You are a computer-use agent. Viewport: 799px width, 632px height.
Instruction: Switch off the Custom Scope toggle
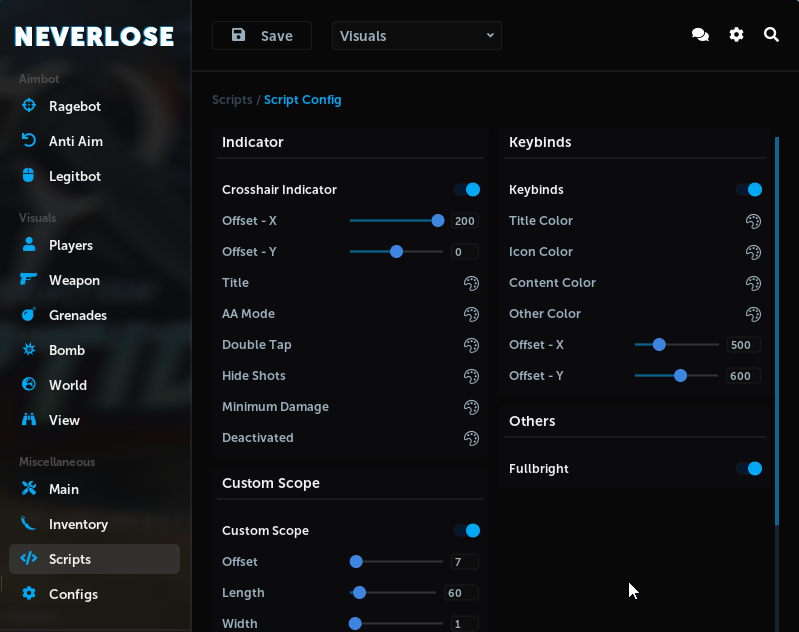tap(467, 531)
